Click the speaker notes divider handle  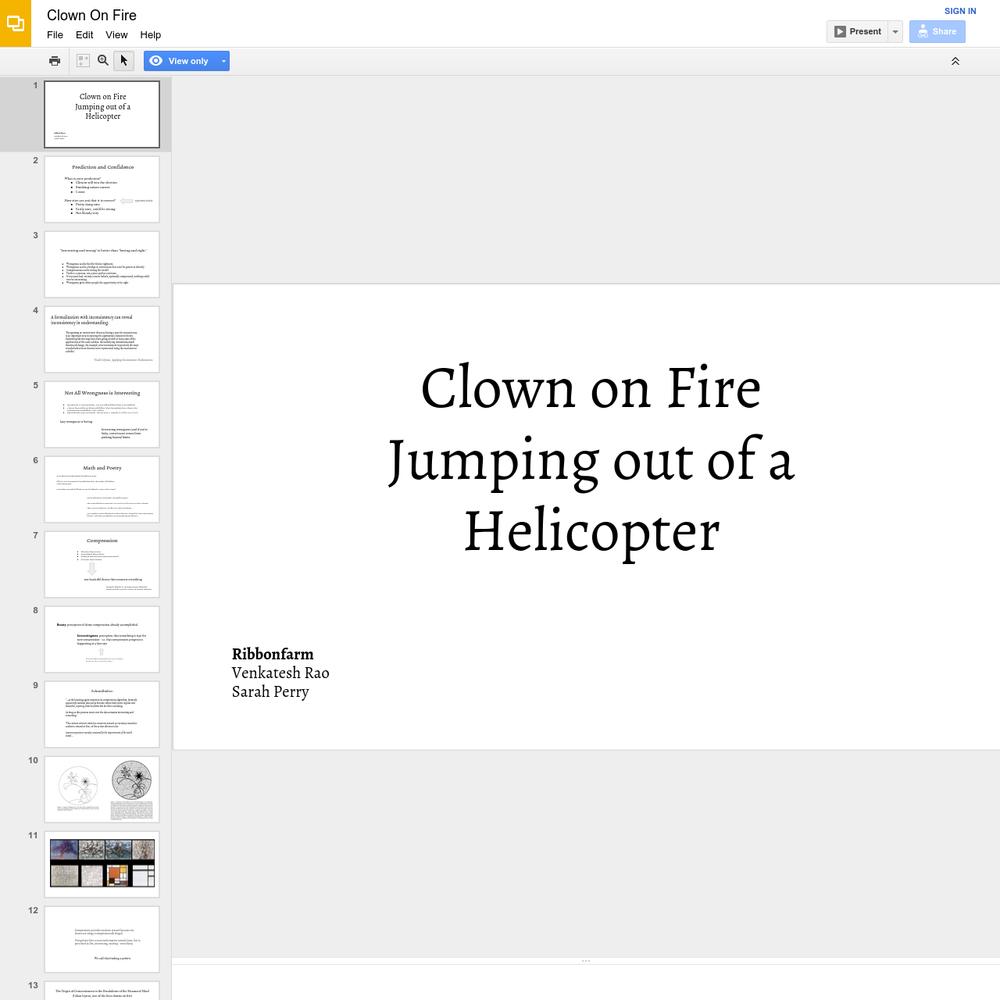pos(586,960)
